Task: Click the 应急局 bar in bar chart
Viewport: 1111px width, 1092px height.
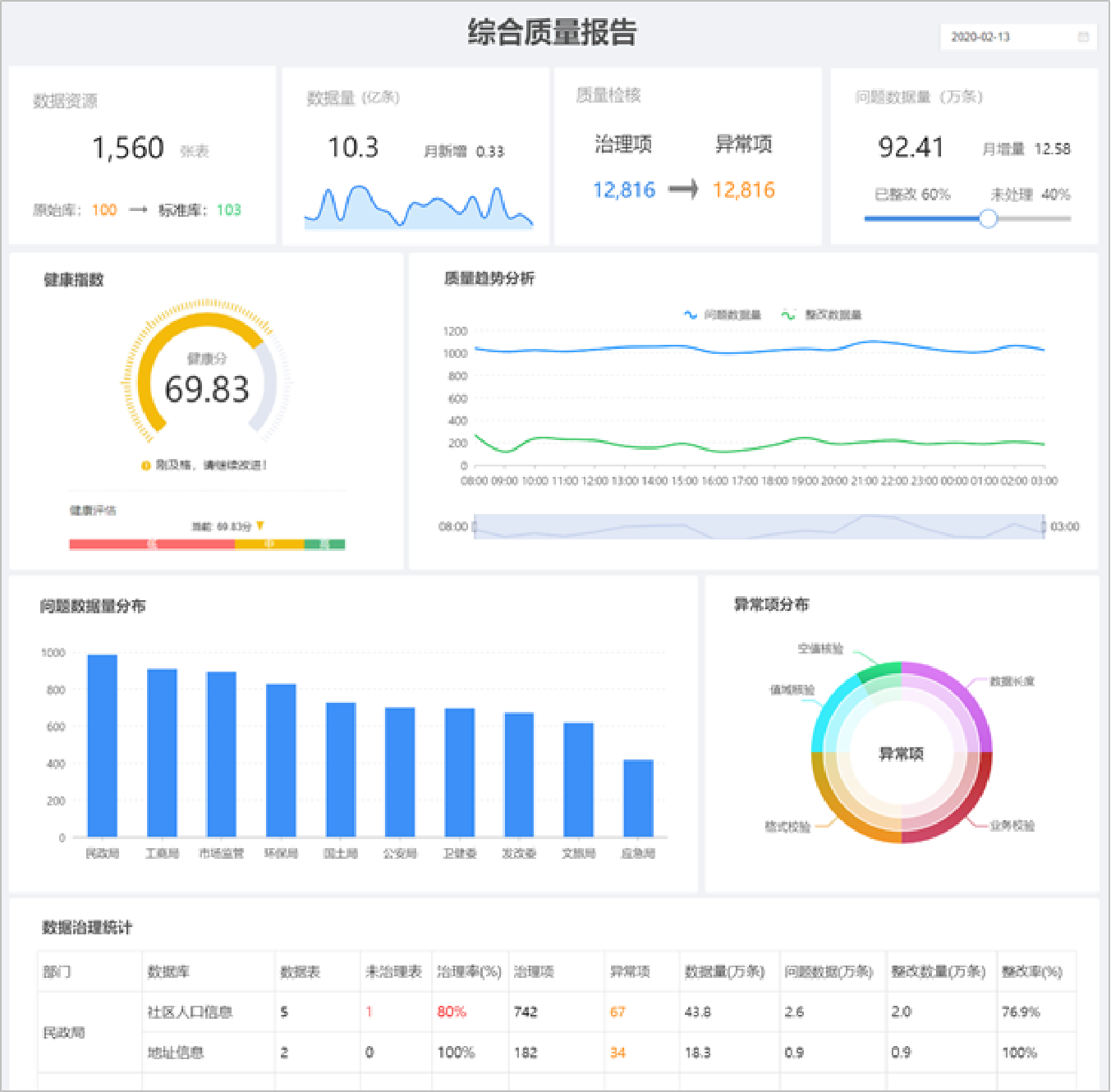Action: [x=638, y=798]
